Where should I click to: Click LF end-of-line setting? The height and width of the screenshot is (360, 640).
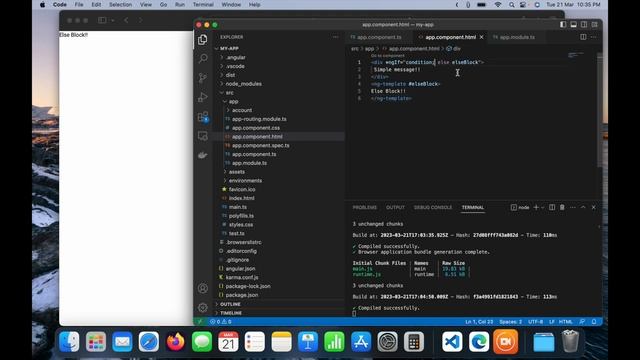coord(551,322)
